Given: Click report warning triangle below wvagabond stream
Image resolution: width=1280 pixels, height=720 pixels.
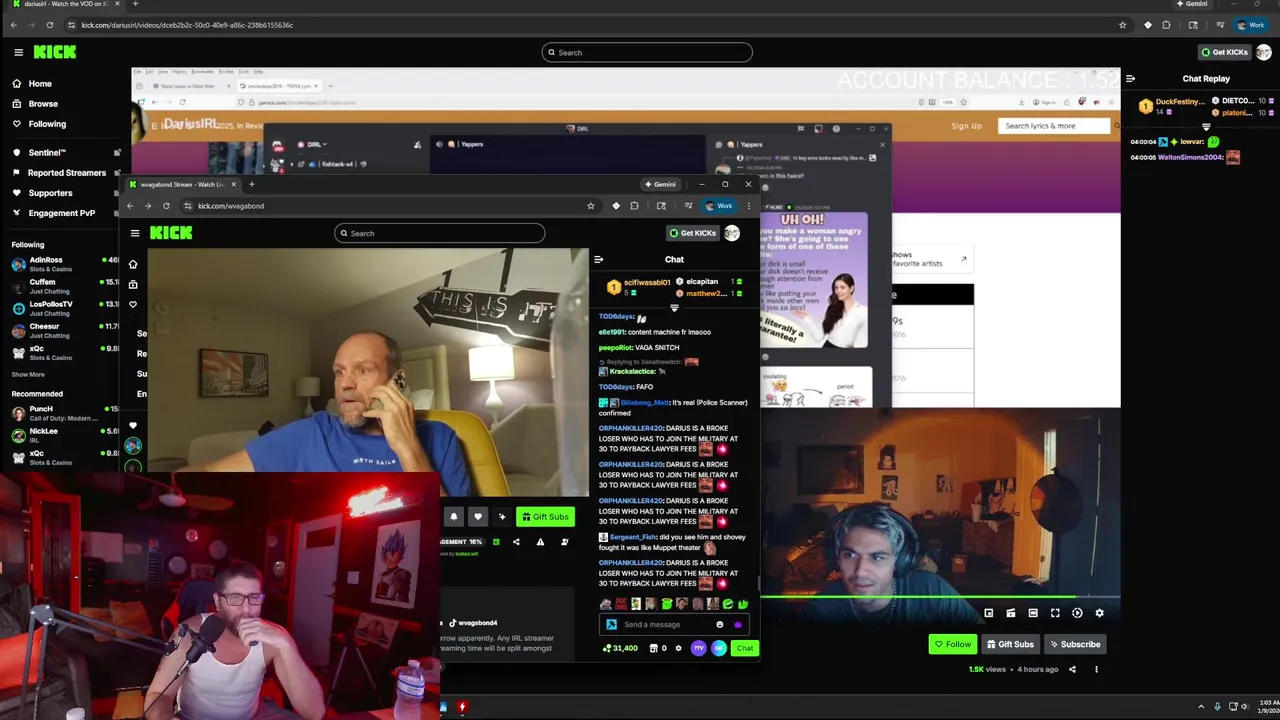Looking at the screenshot, I should coord(540,542).
